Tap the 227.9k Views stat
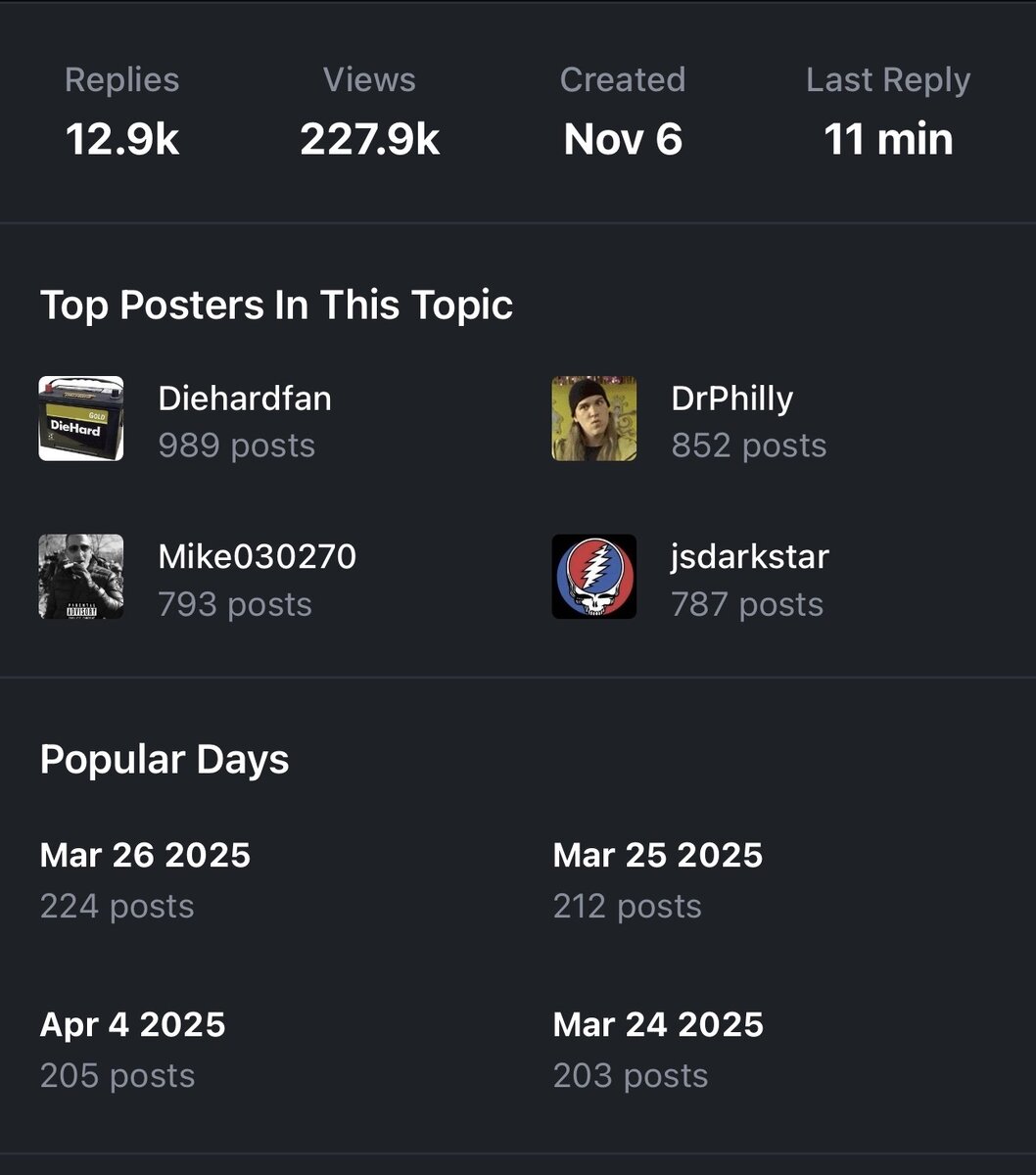Image resolution: width=1036 pixels, height=1175 pixels. (x=370, y=138)
